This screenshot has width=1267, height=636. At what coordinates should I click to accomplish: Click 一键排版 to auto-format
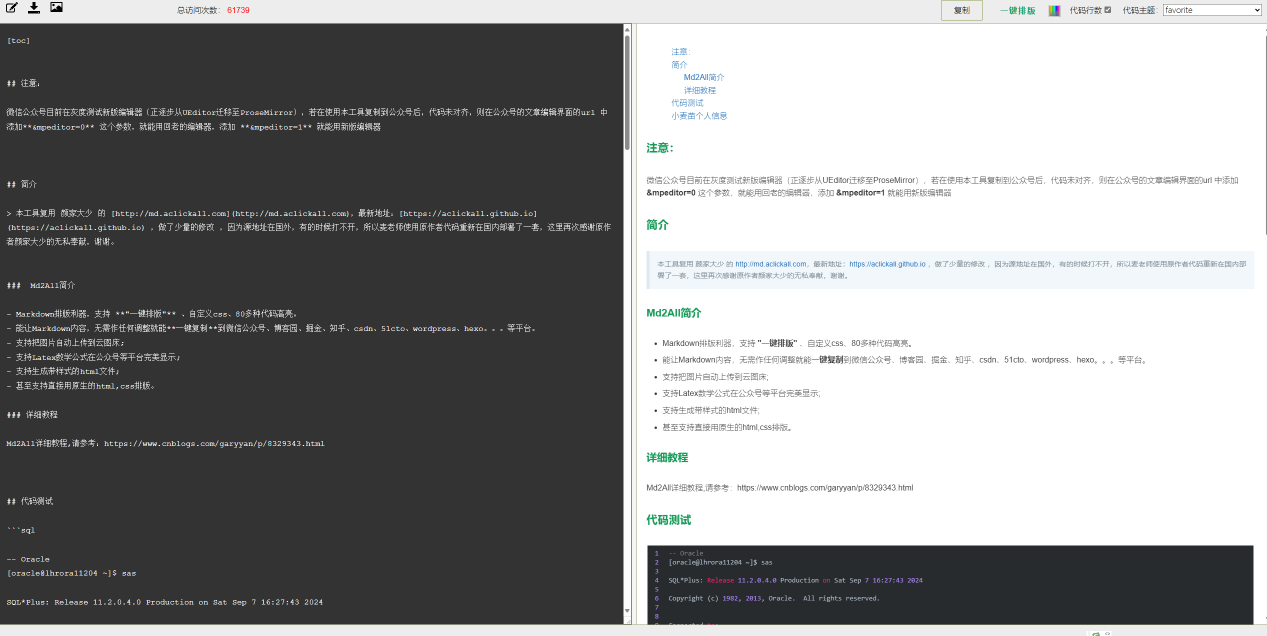click(x=1017, y=10)
